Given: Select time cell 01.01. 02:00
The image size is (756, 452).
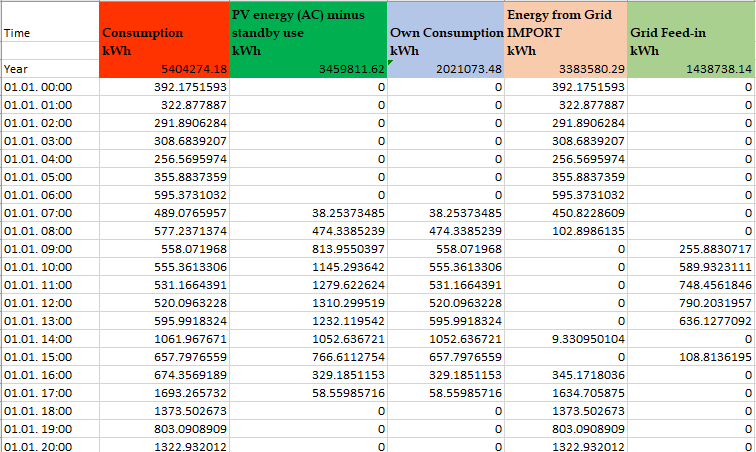Looking at the screenshot, I should click(50, 123).
